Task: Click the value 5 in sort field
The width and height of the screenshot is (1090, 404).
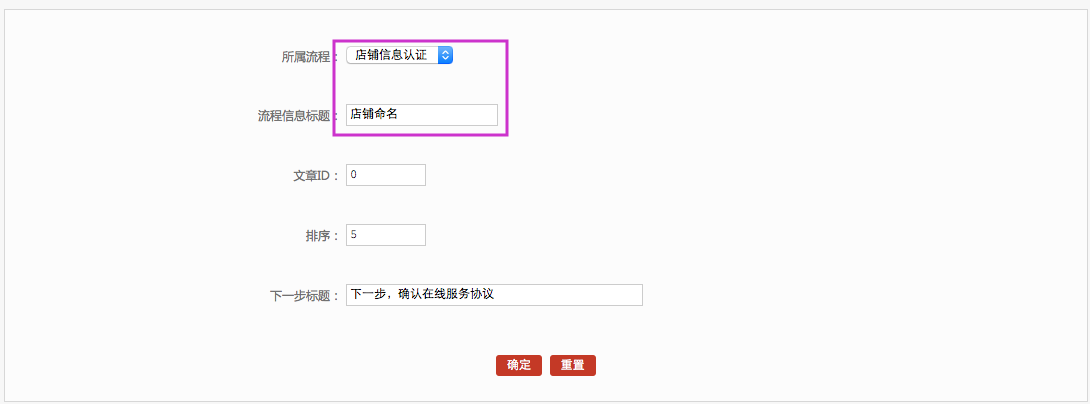Action: click(x=354, y=235)
